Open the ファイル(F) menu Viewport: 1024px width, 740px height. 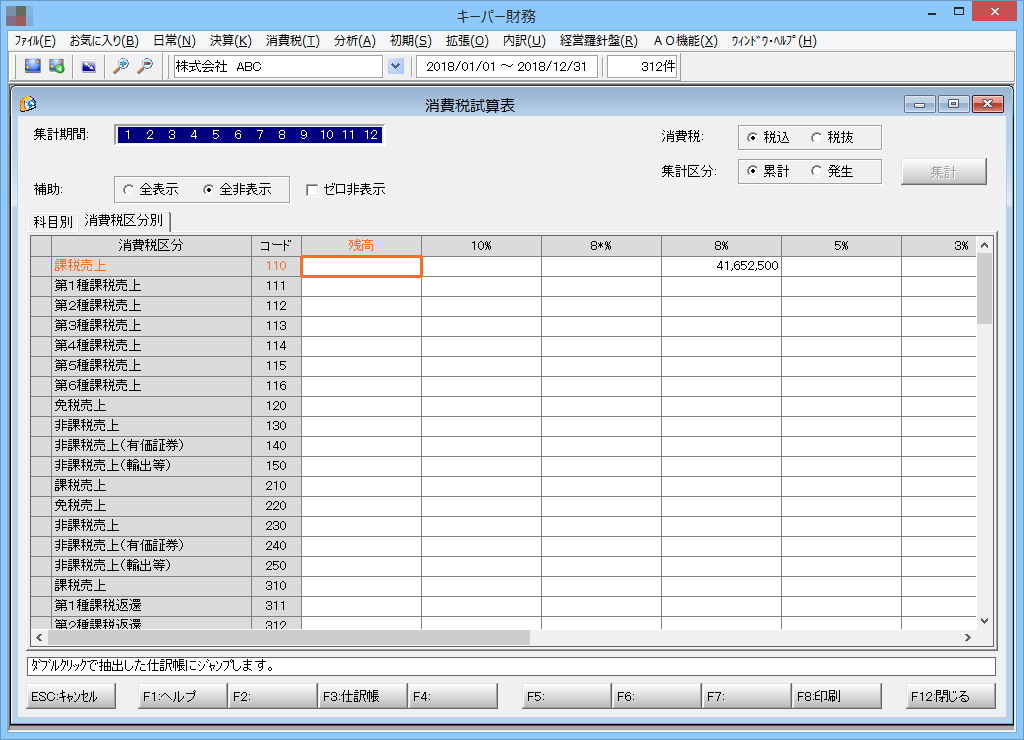pos(35,40)
